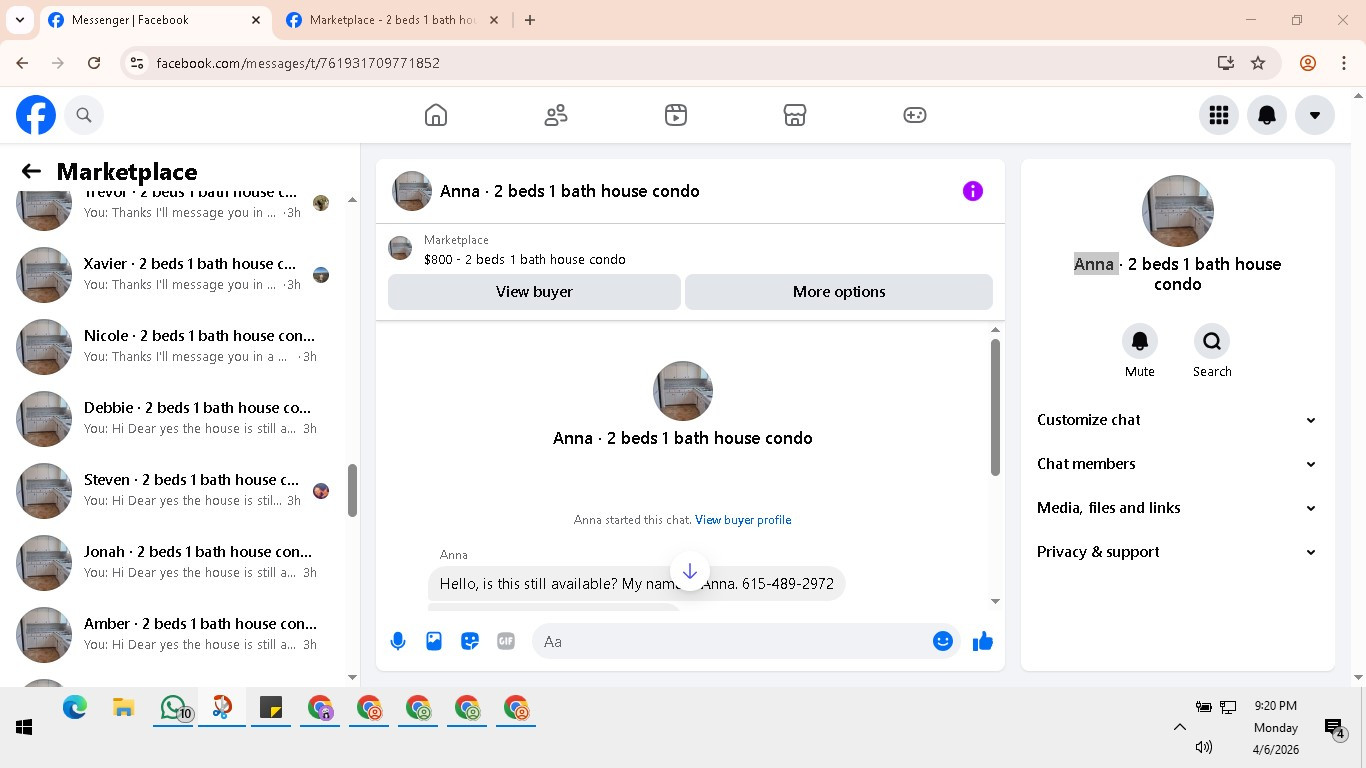Open the Debbie conversation

pos(175,418)
